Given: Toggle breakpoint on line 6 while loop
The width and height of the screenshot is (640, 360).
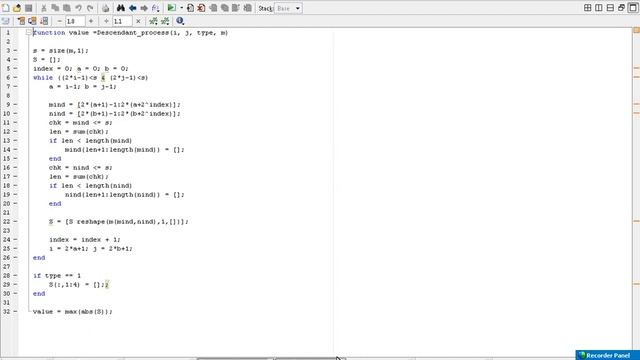Looking at the screenshot, I should tap(15, 78).
